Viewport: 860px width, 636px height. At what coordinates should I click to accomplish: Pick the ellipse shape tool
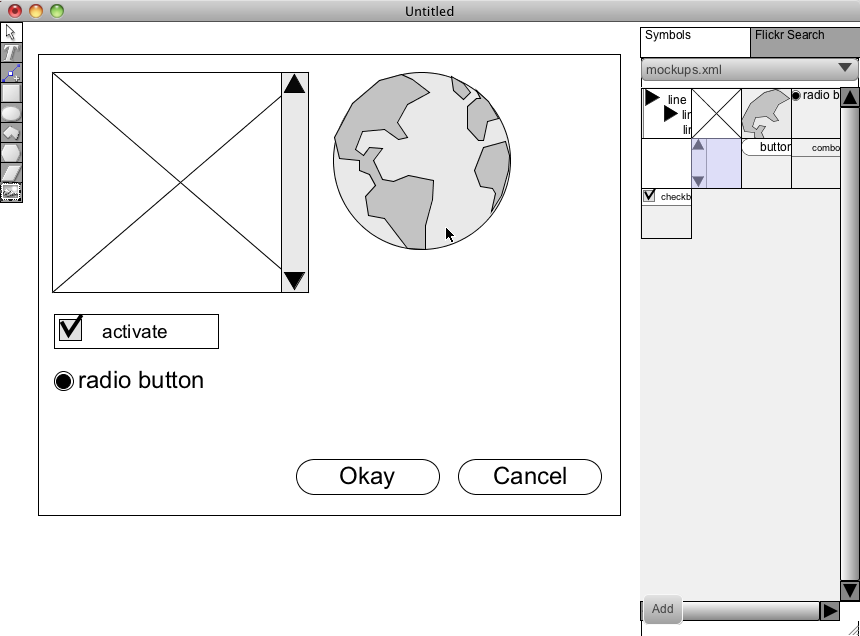11,113
